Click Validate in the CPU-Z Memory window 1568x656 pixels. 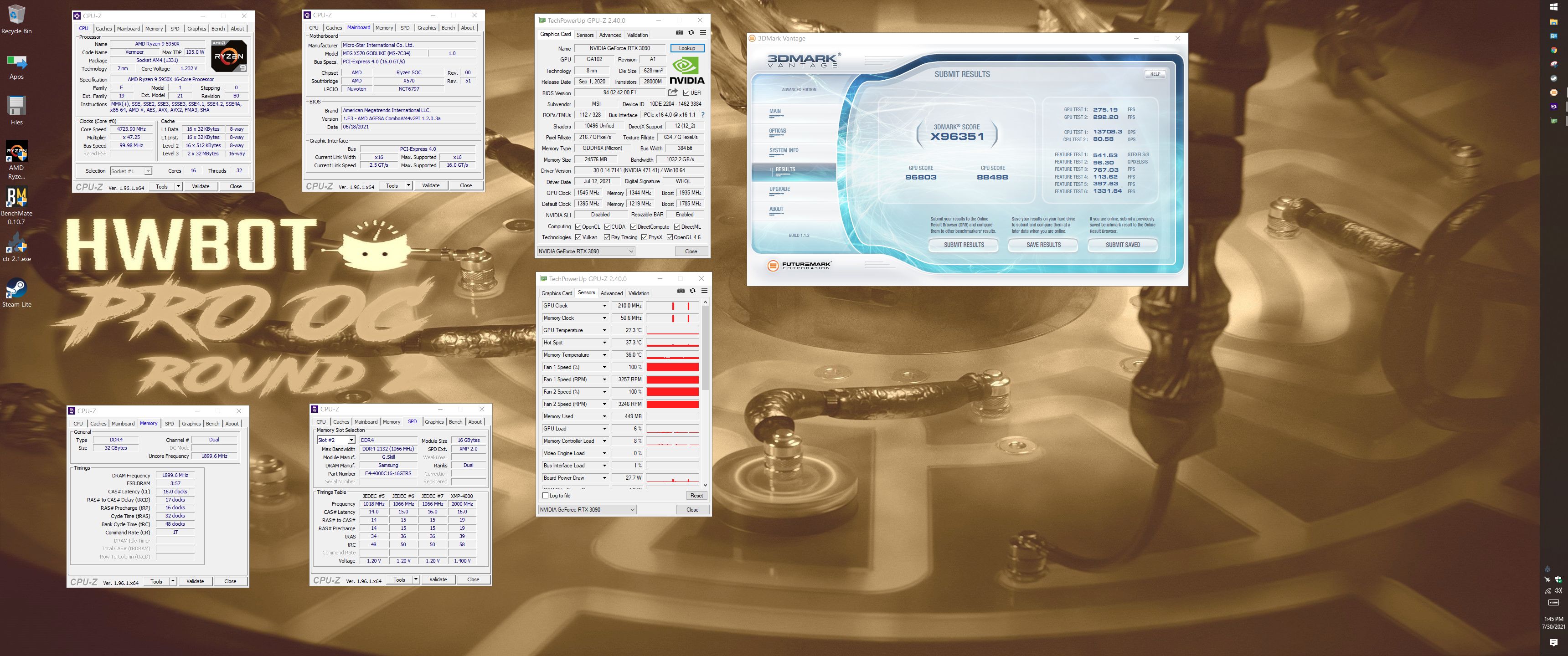pos(196,581)
